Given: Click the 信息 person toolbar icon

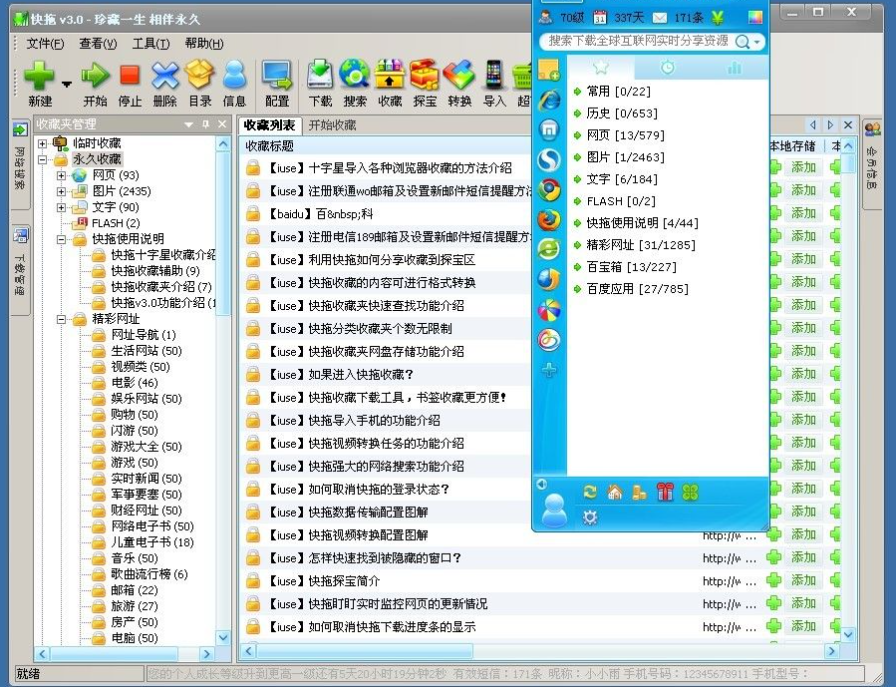Looking at the screenshot, I should pos(234,75).
